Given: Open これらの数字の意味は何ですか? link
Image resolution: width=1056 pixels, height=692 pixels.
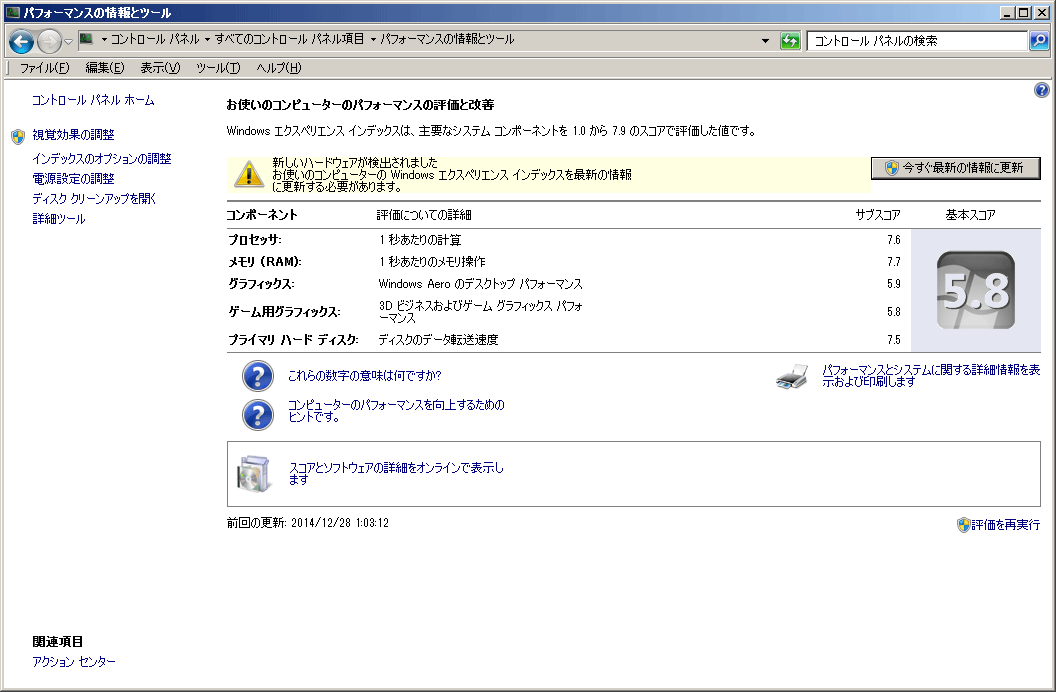Looking at the screenshot, I should point(365,376).
